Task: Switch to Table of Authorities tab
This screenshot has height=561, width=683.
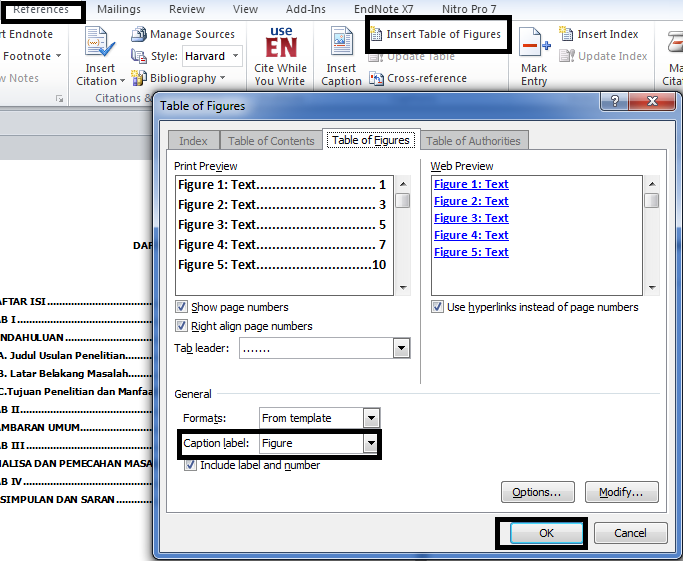Action: pyautogui.click(x=473, y=141)
